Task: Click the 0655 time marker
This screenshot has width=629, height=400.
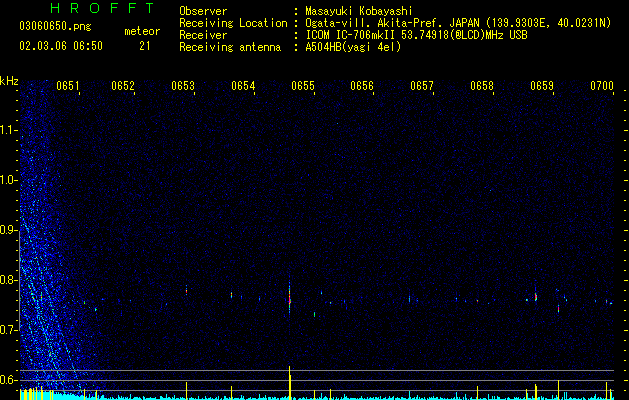Action: [x=303, y=86]
